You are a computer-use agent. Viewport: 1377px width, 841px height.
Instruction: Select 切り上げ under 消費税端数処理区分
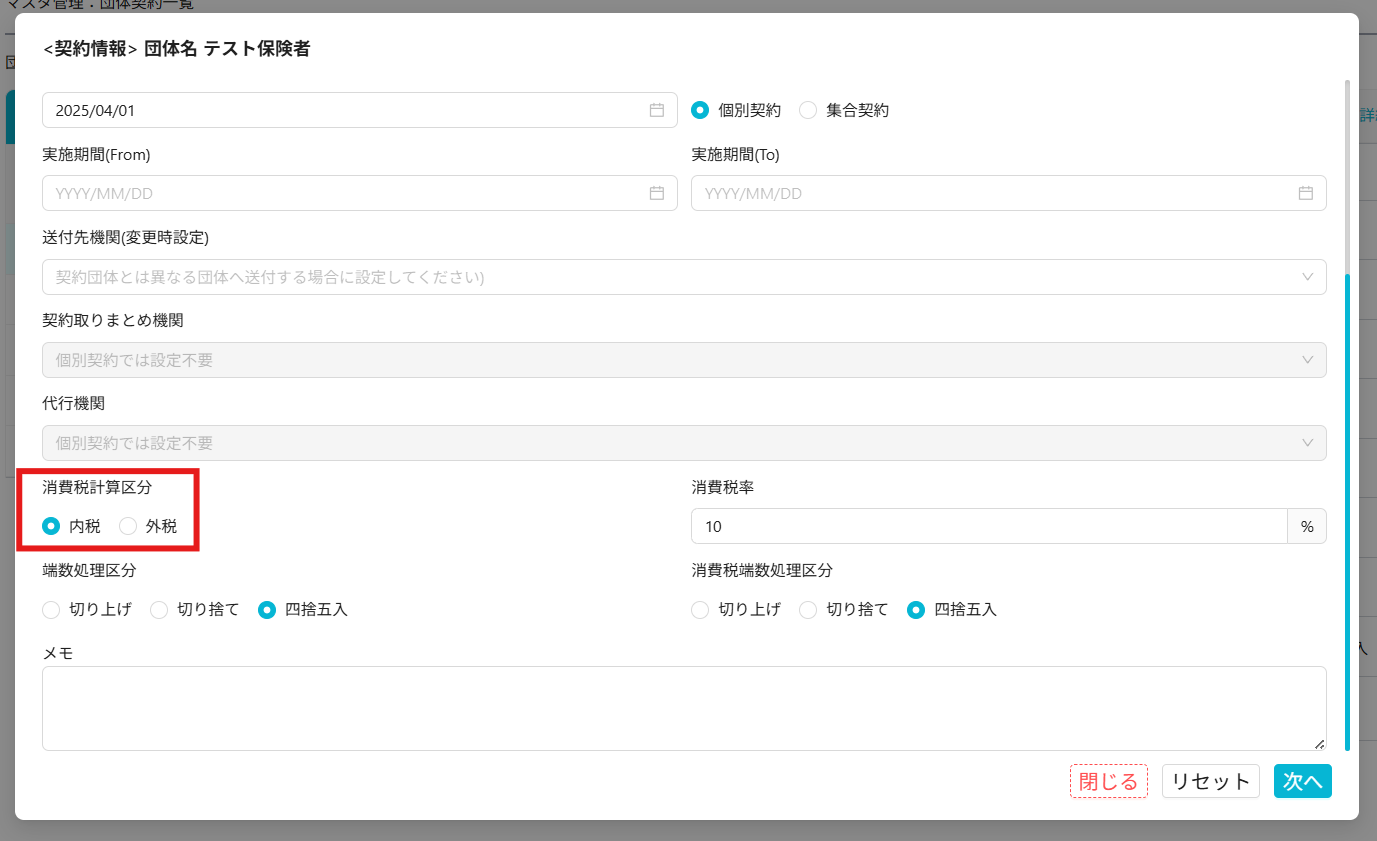tap(700, 609)
